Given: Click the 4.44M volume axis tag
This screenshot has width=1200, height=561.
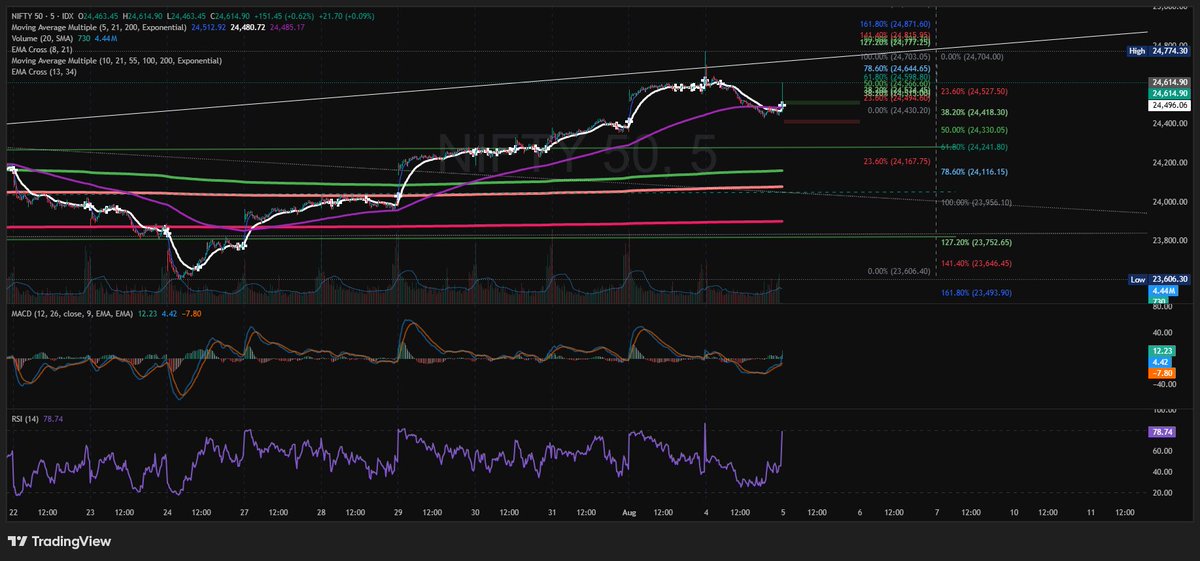Looking at the screenshot, I should 1164,292.
